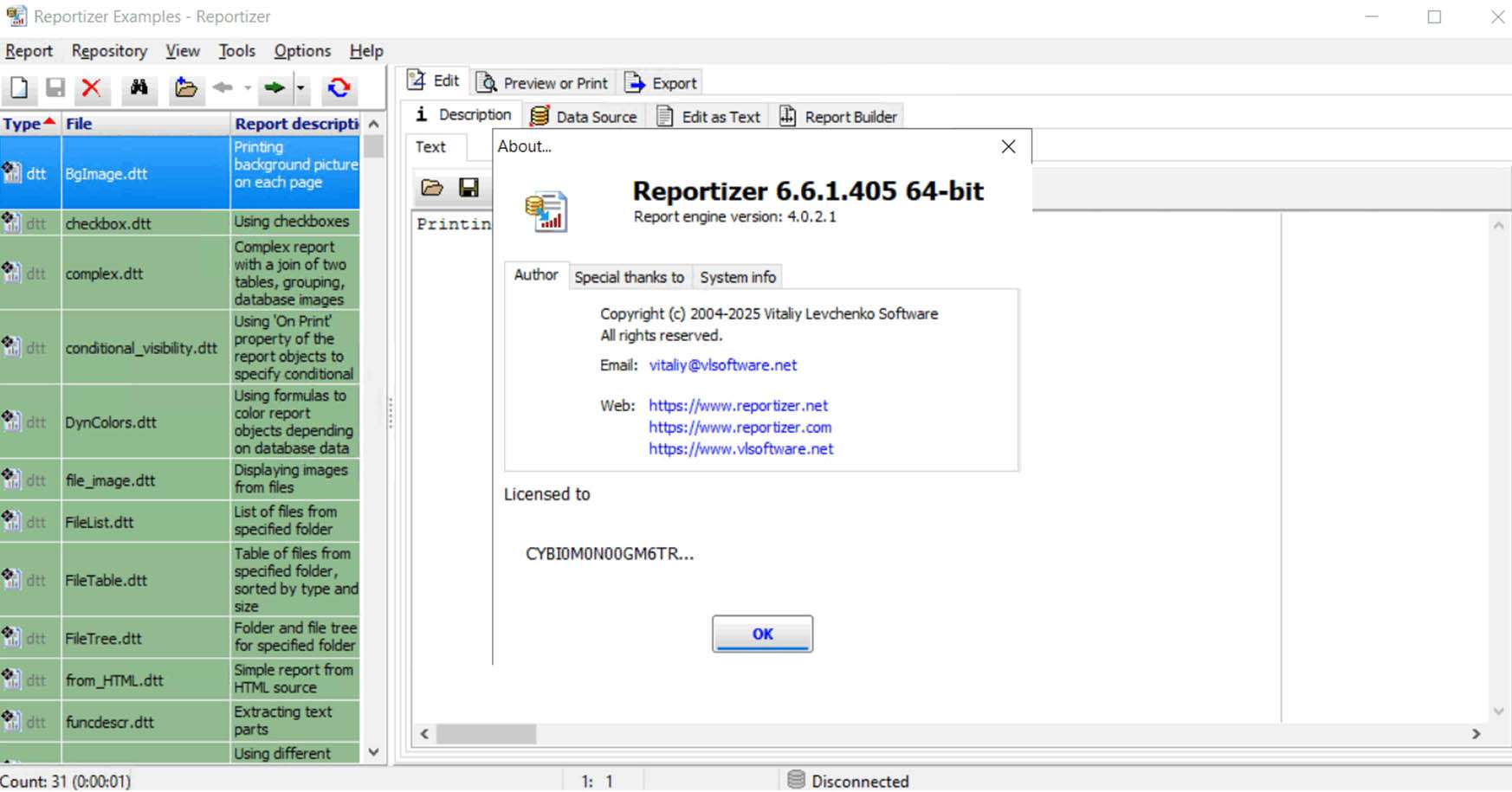Click the vitaliy@vlsoftware.net email link

[x=722, y=365]
